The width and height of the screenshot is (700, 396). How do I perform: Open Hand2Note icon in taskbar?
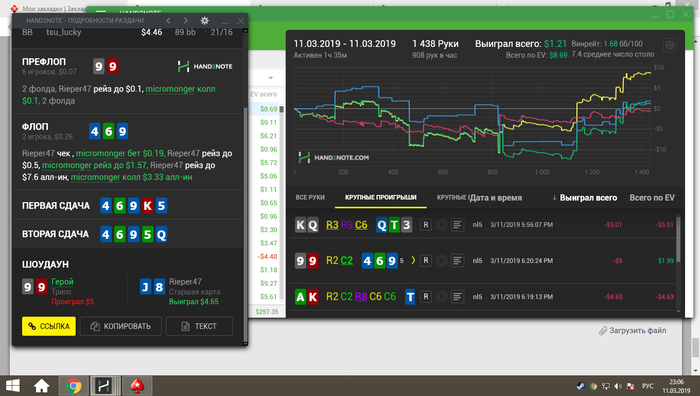104,385
